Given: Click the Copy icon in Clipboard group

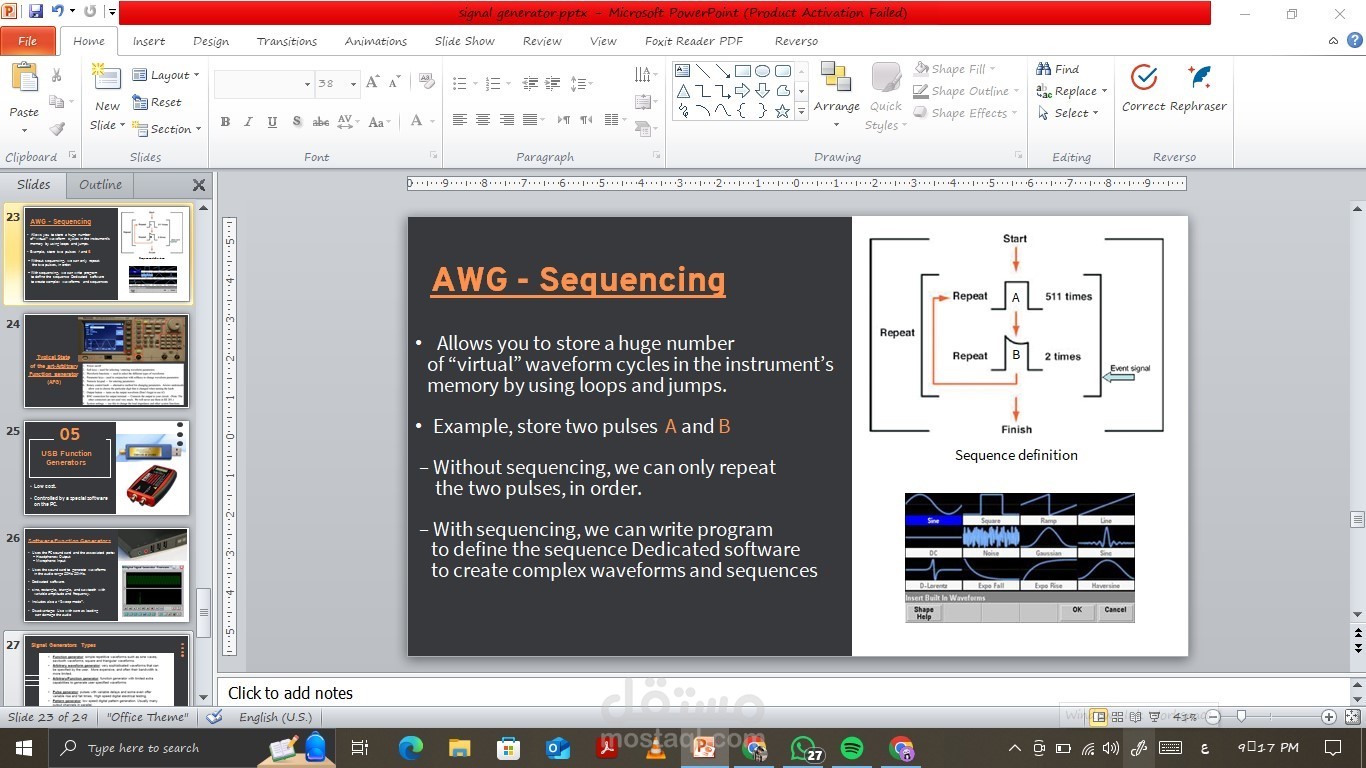Looking at the screenshot, I should tap(57, 102).
